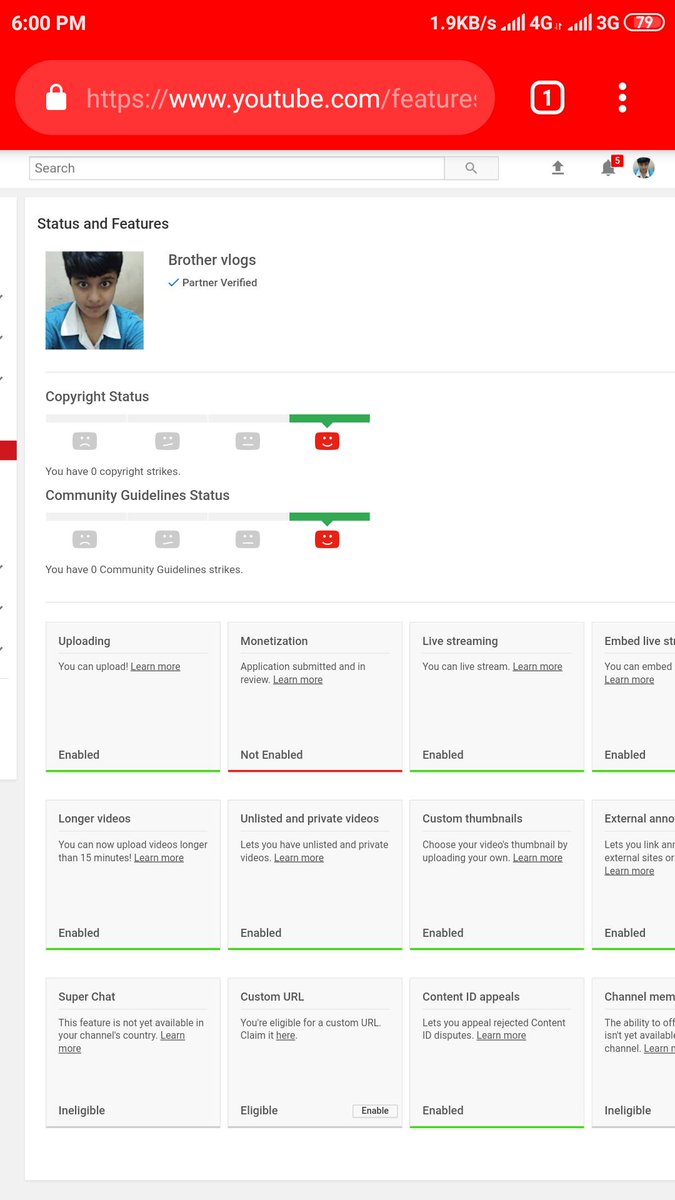The image size is (675, 1200).
Task: Click Learn more in Monetization card
Action: coord(298,680)
